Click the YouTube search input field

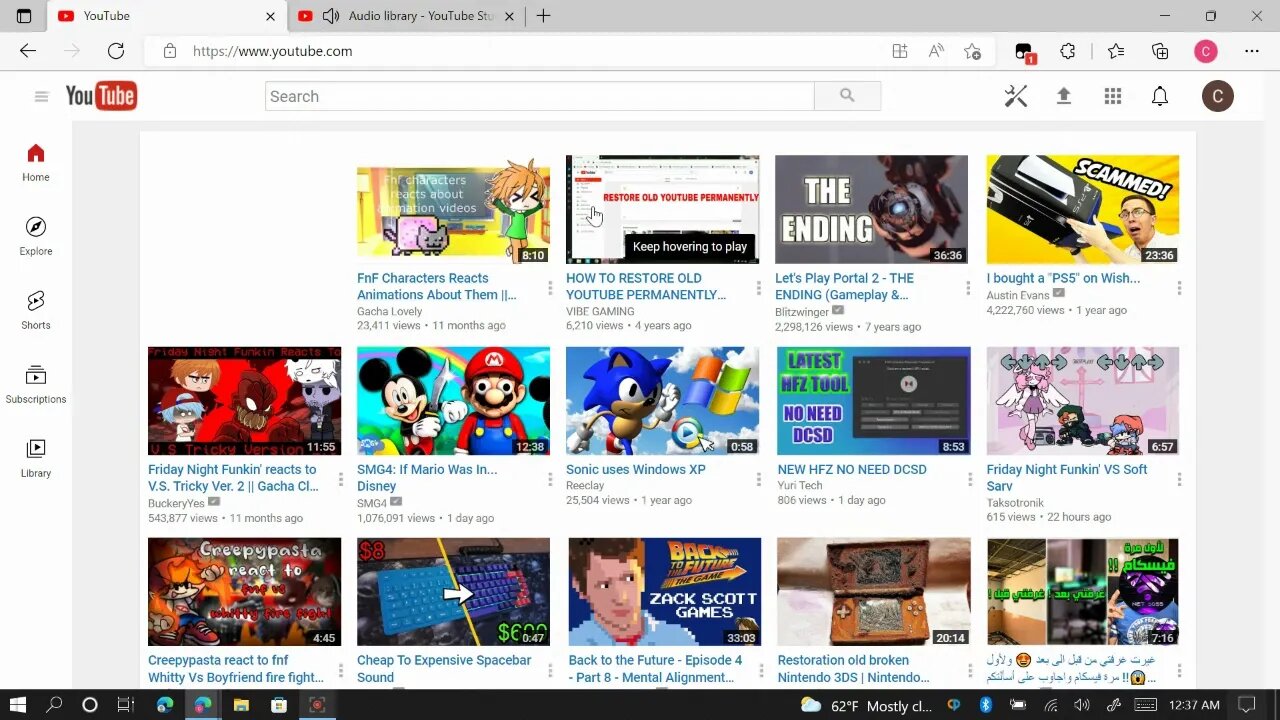click(x=540, y=96)
